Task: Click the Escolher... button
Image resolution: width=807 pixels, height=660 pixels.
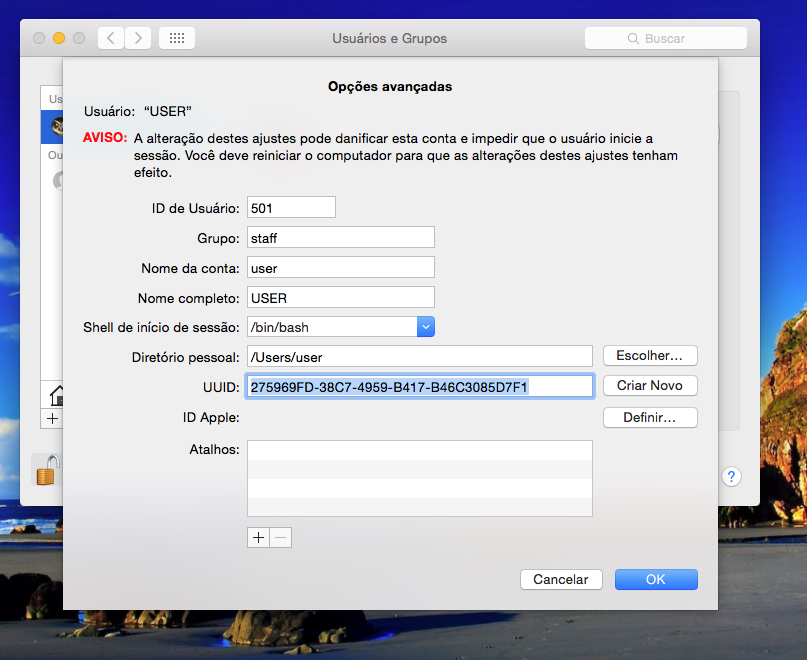Action: point(650,356)
